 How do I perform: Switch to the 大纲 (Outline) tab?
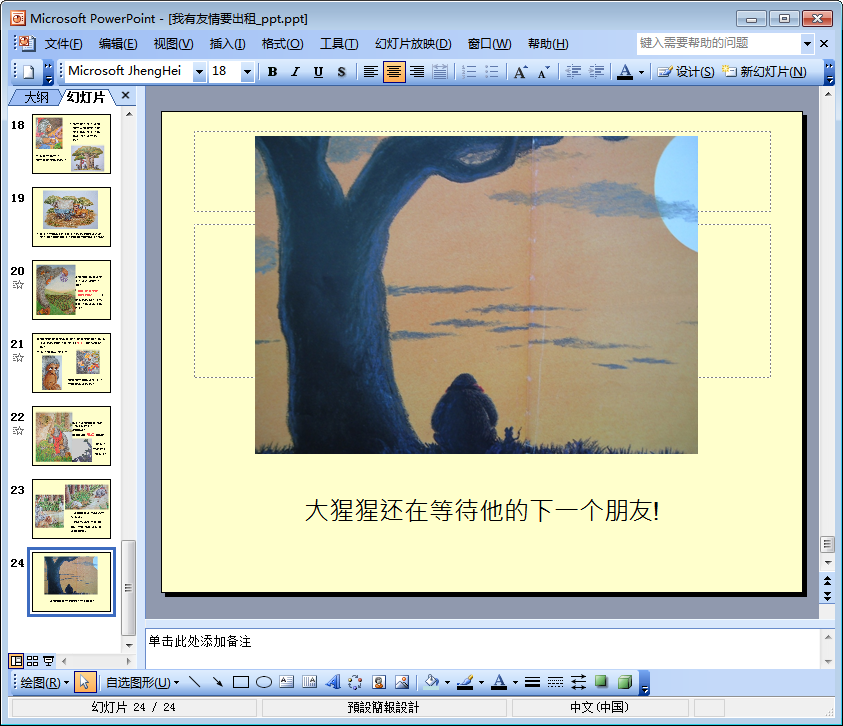click(x=36, y=97)
